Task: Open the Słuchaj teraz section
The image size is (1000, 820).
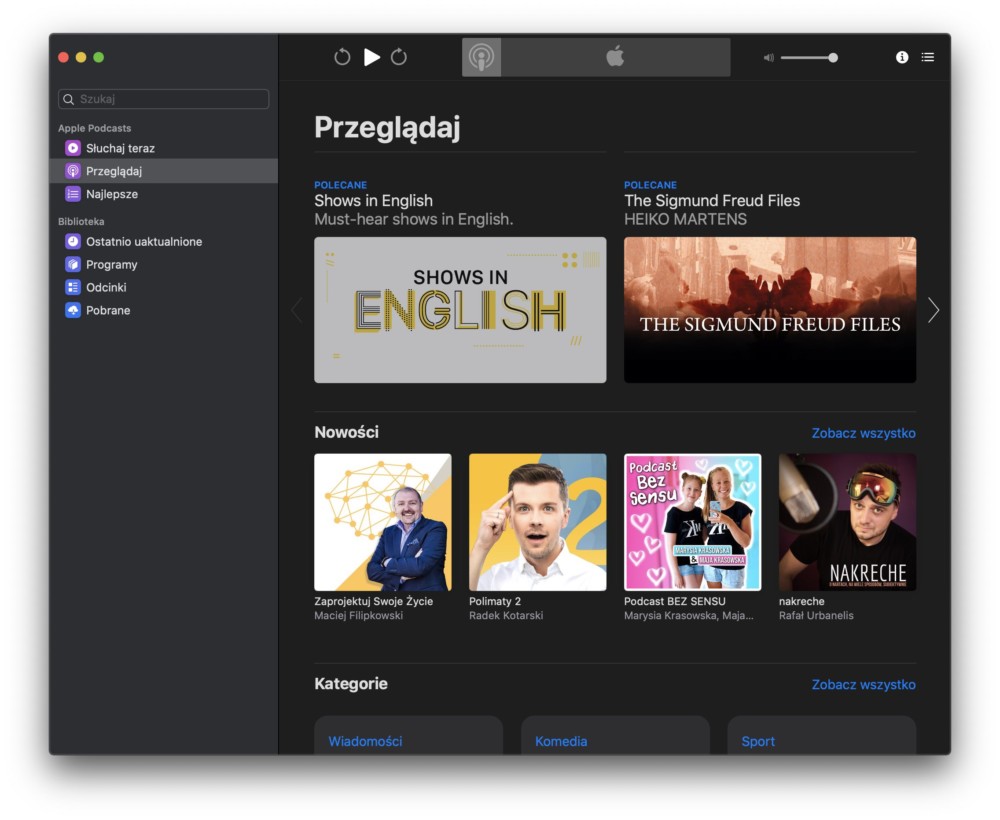Action: pyautogui.click(x=163, y=148)
